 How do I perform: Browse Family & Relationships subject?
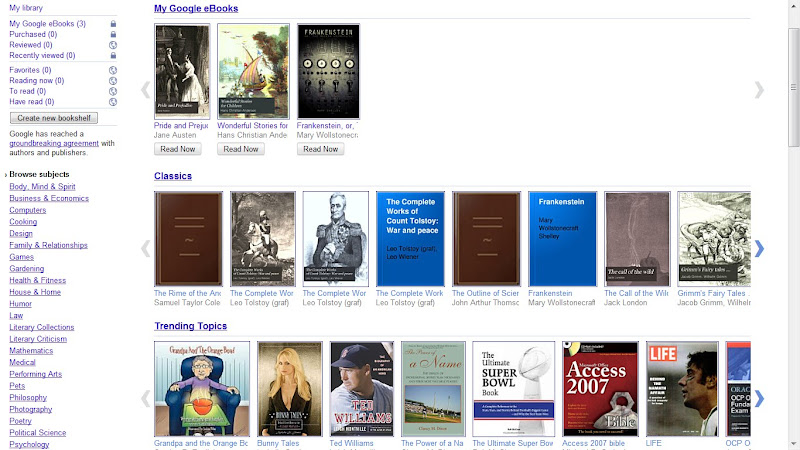[48, 245]
